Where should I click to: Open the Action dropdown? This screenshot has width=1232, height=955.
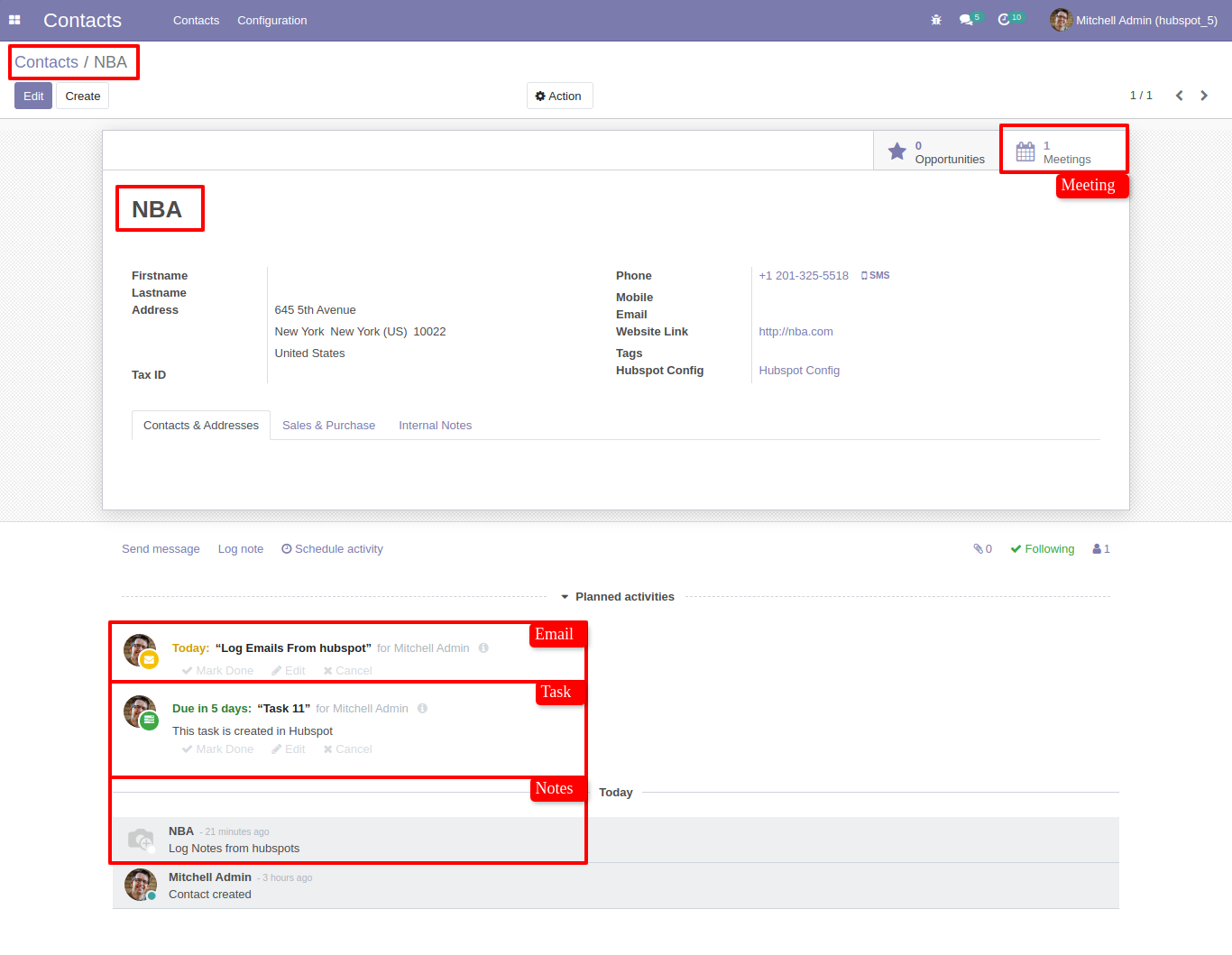point(559,96)
